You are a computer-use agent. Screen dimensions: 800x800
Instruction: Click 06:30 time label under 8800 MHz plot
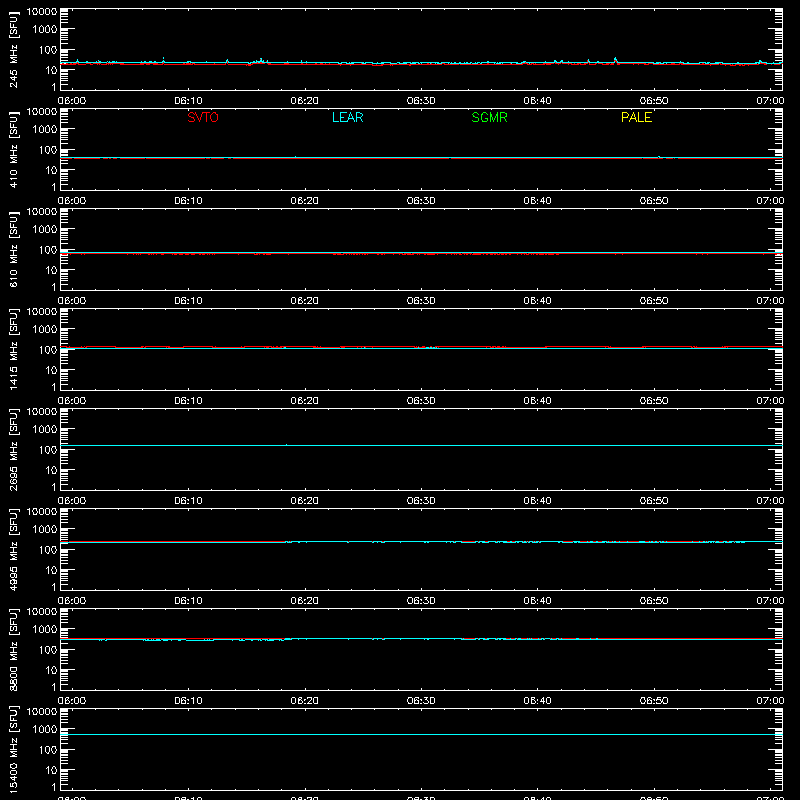tap(421, 701)
